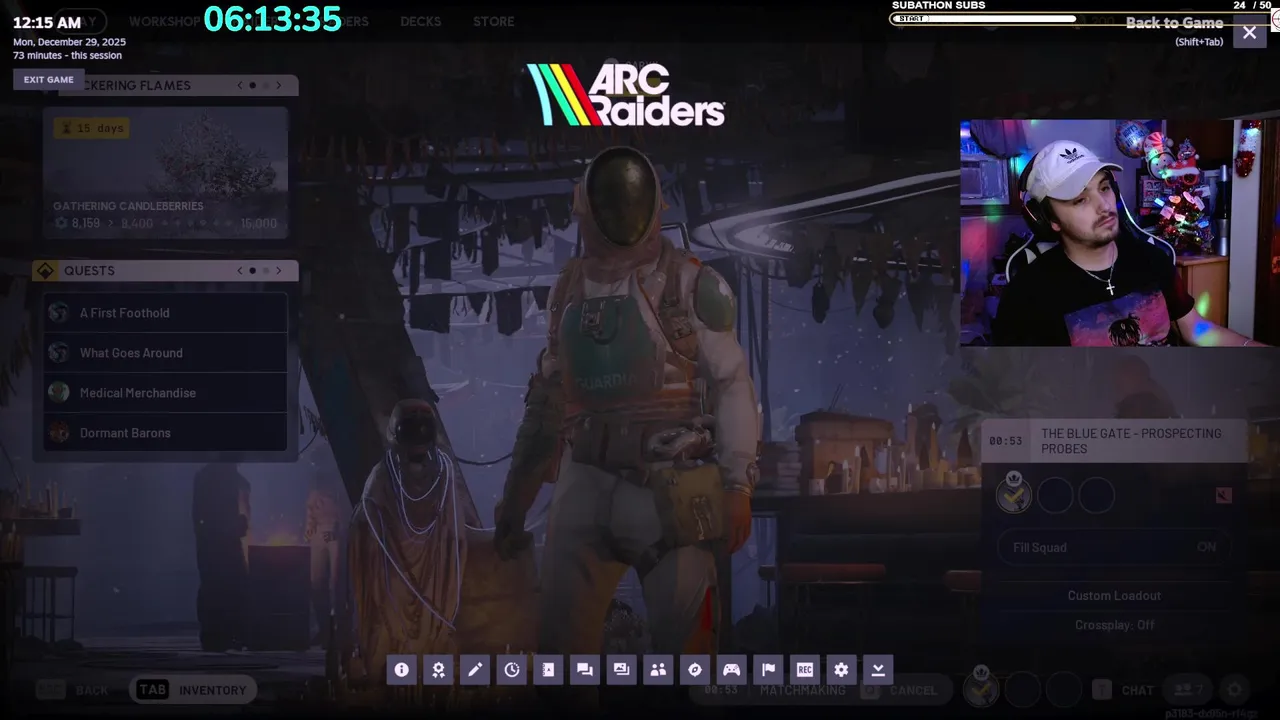Open the A First Foothold quest
This screenshot has height=720, width=1280.
pyautogui.click(x=165, y=313)
